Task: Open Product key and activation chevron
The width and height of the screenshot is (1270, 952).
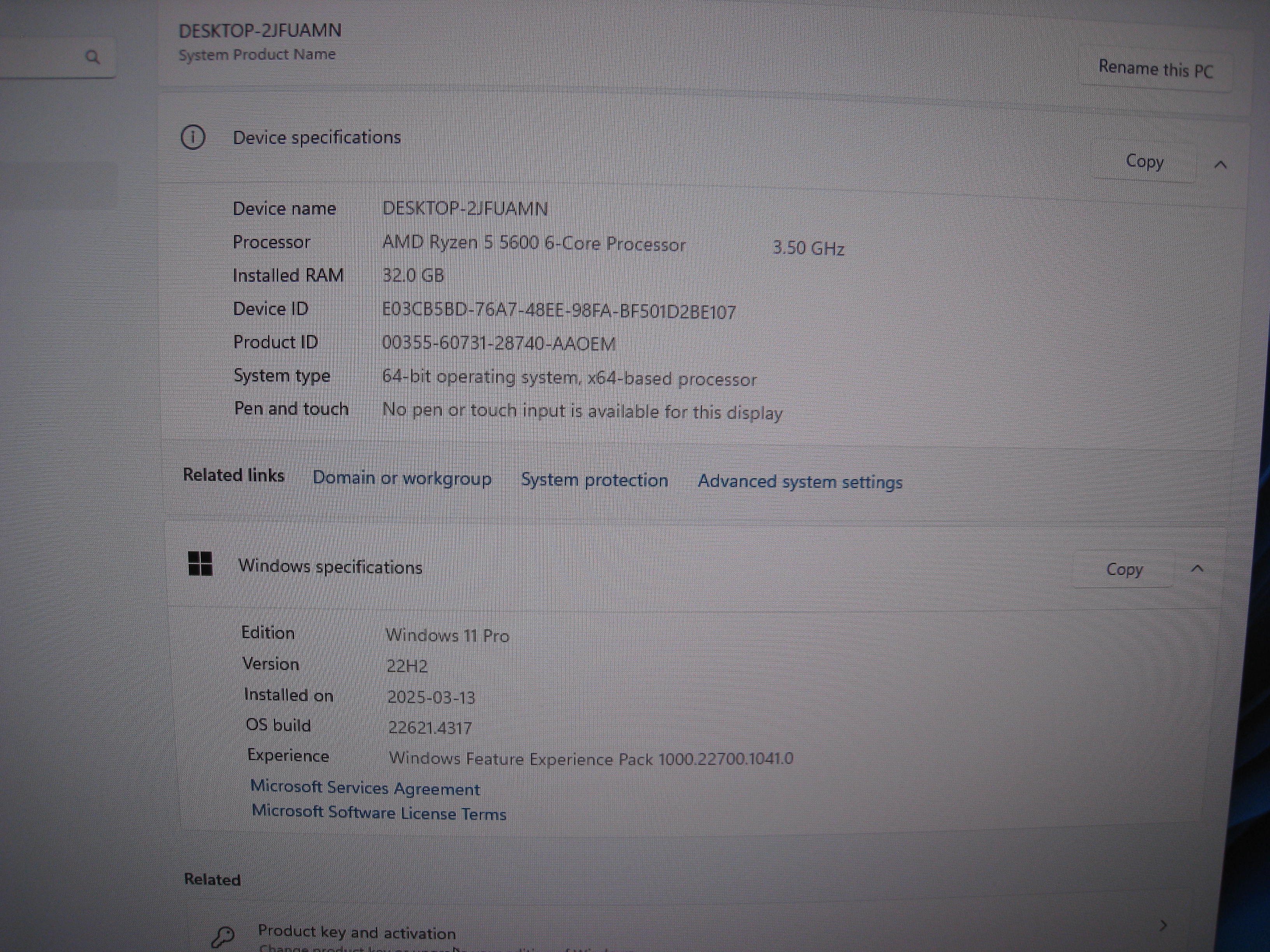Action: coord(1164,926)
